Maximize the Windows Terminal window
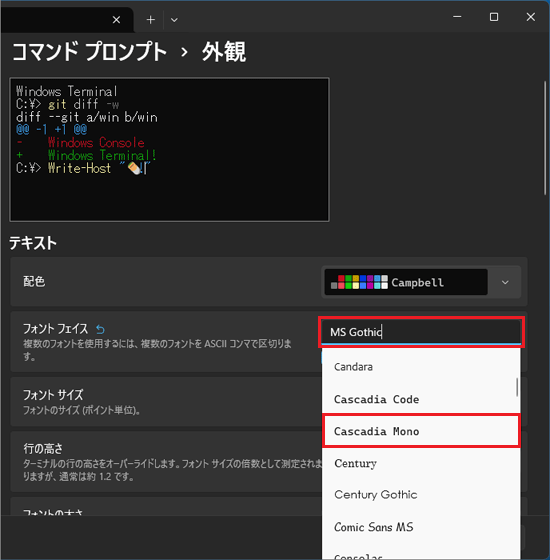This screenshot has height=560, width=550. (494, 17)
